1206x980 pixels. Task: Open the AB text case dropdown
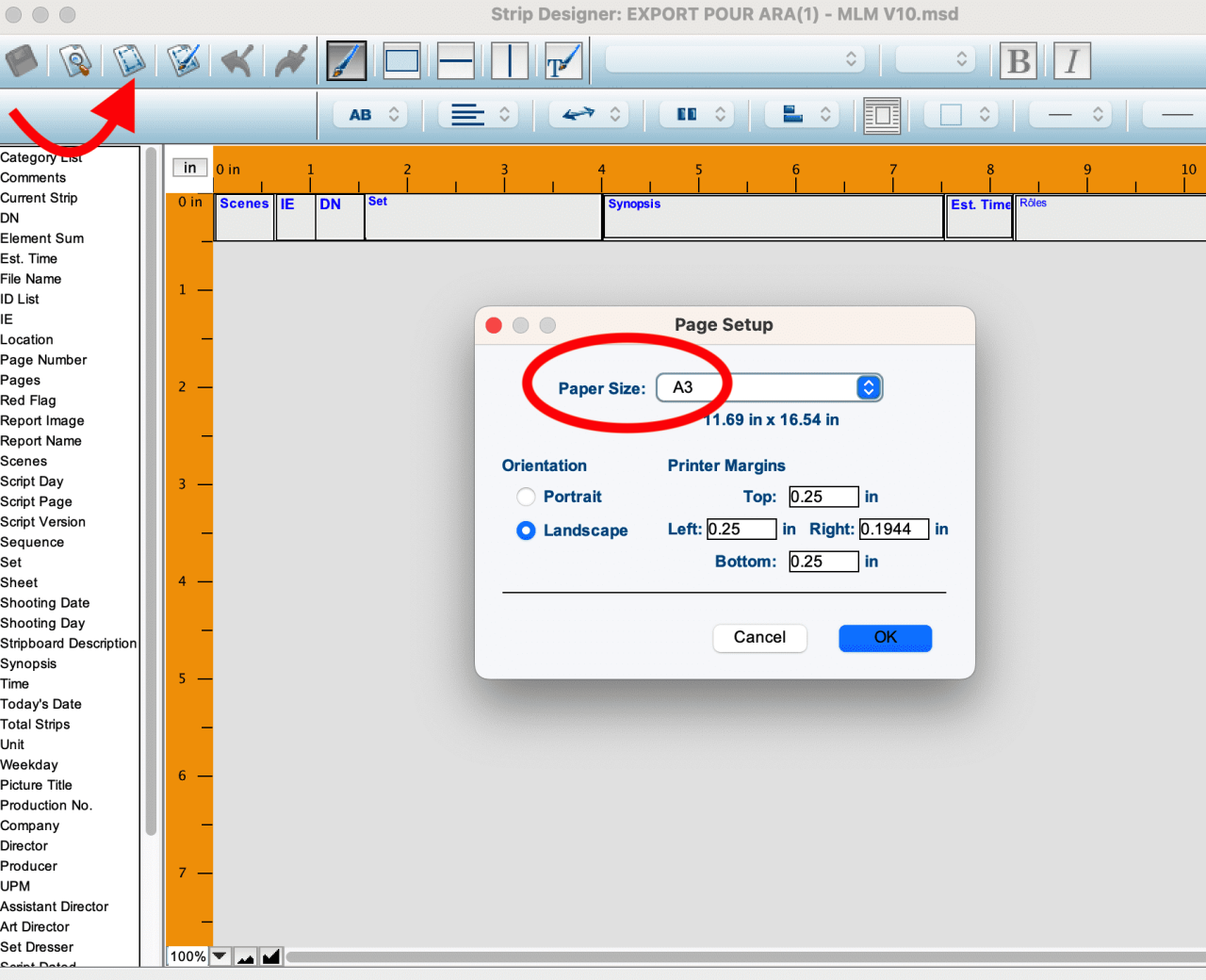pos(373,115)
